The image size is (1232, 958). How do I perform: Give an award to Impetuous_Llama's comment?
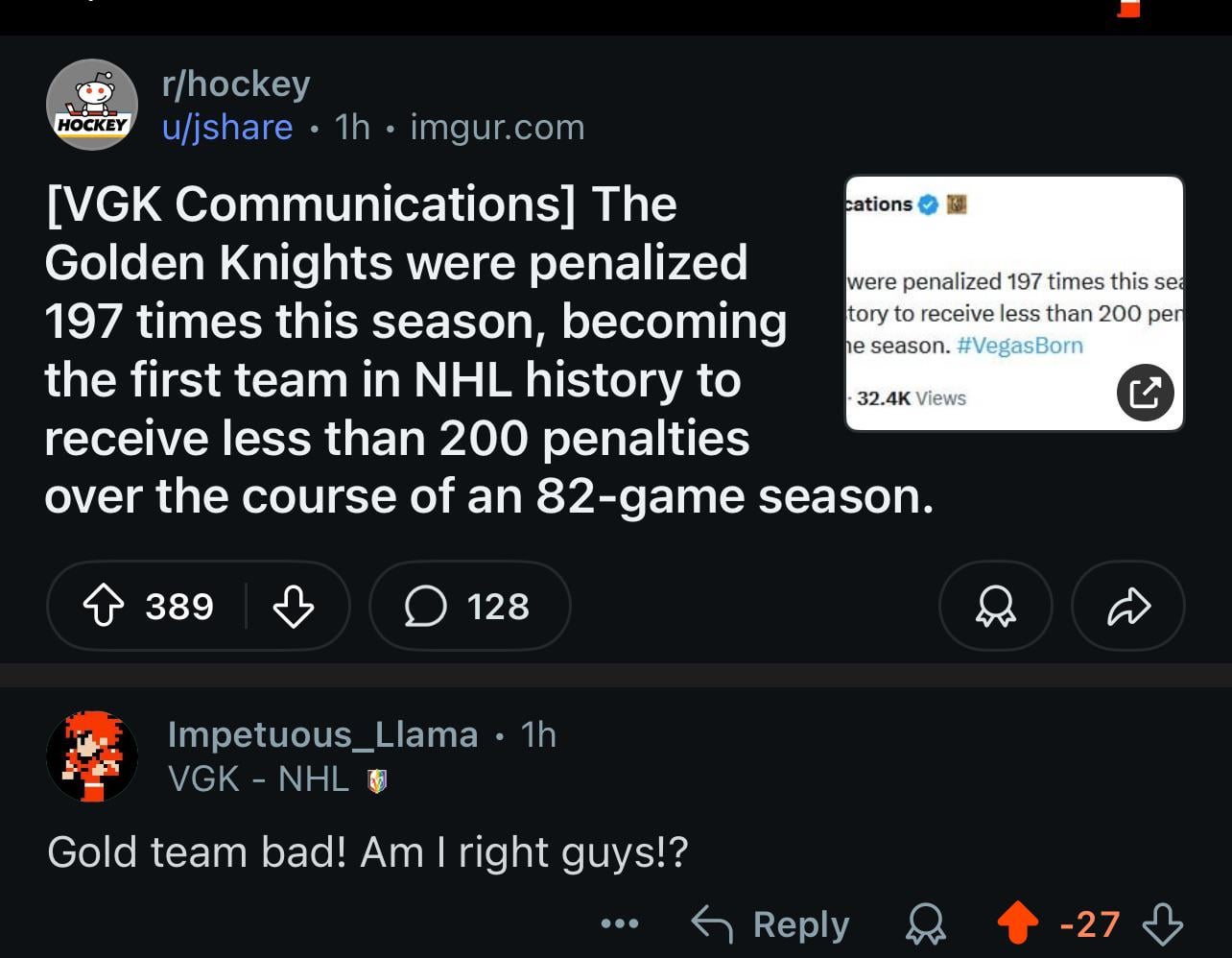click(x=924, y=923)
